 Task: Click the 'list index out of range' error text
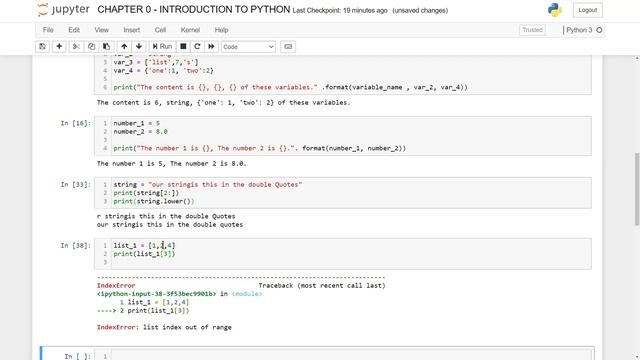tap(187, 327)
